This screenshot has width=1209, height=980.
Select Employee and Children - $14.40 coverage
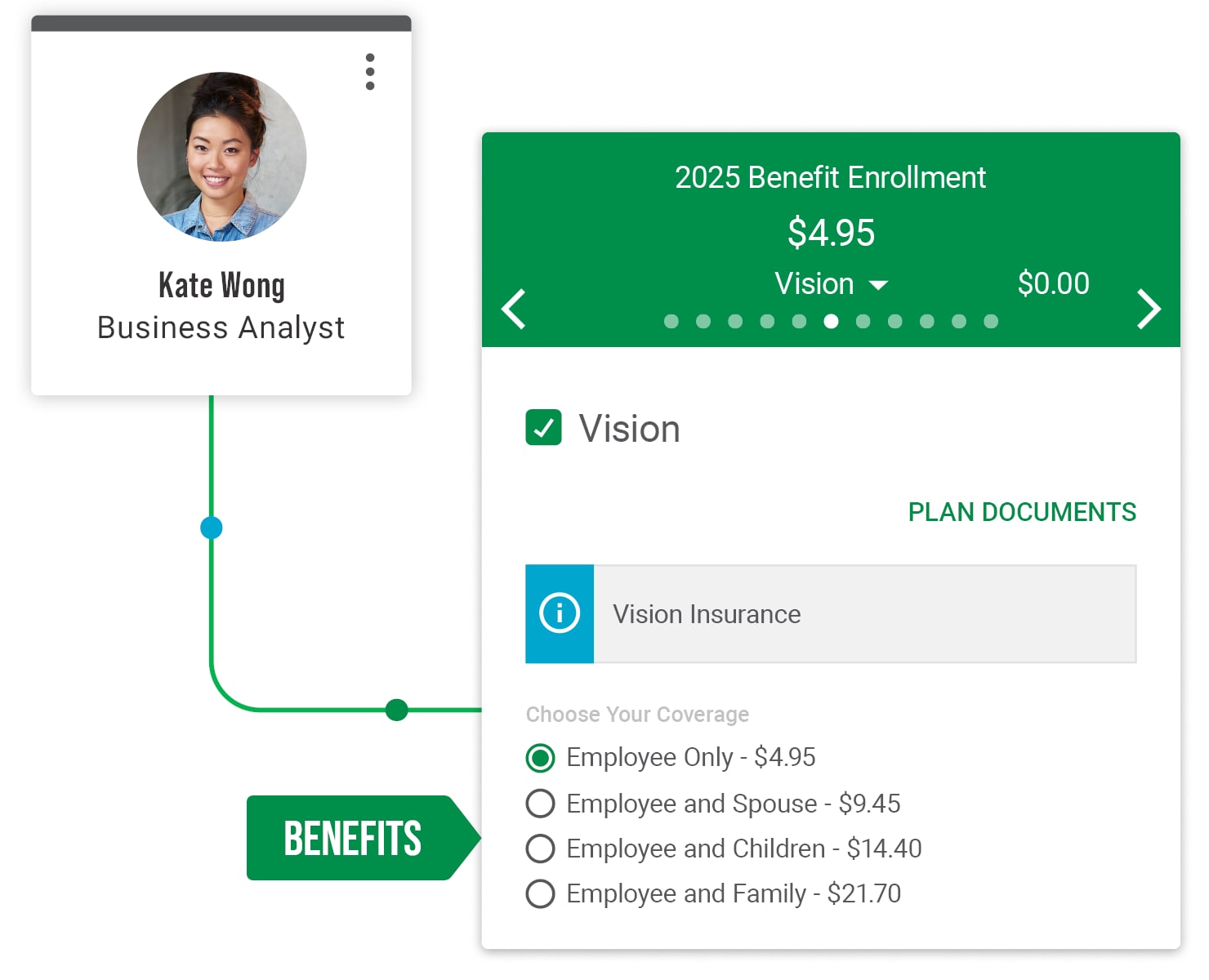pos(540,849)
